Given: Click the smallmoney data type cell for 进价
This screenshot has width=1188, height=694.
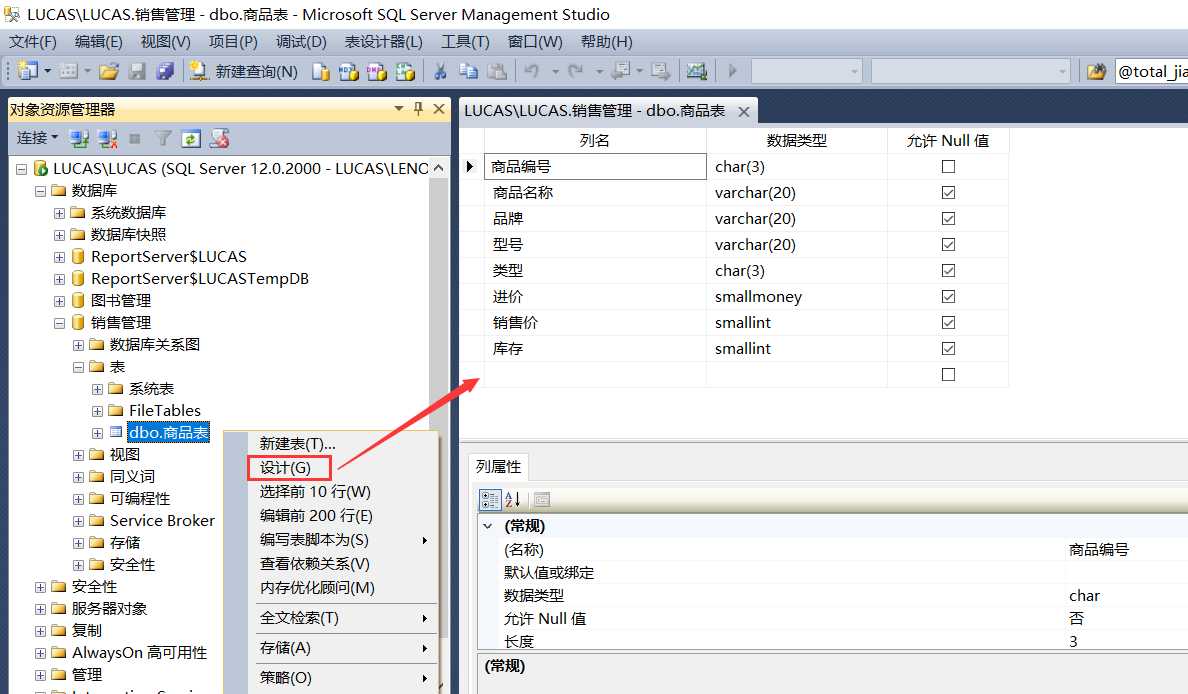Looking at the screenshot, I should 796,297.
